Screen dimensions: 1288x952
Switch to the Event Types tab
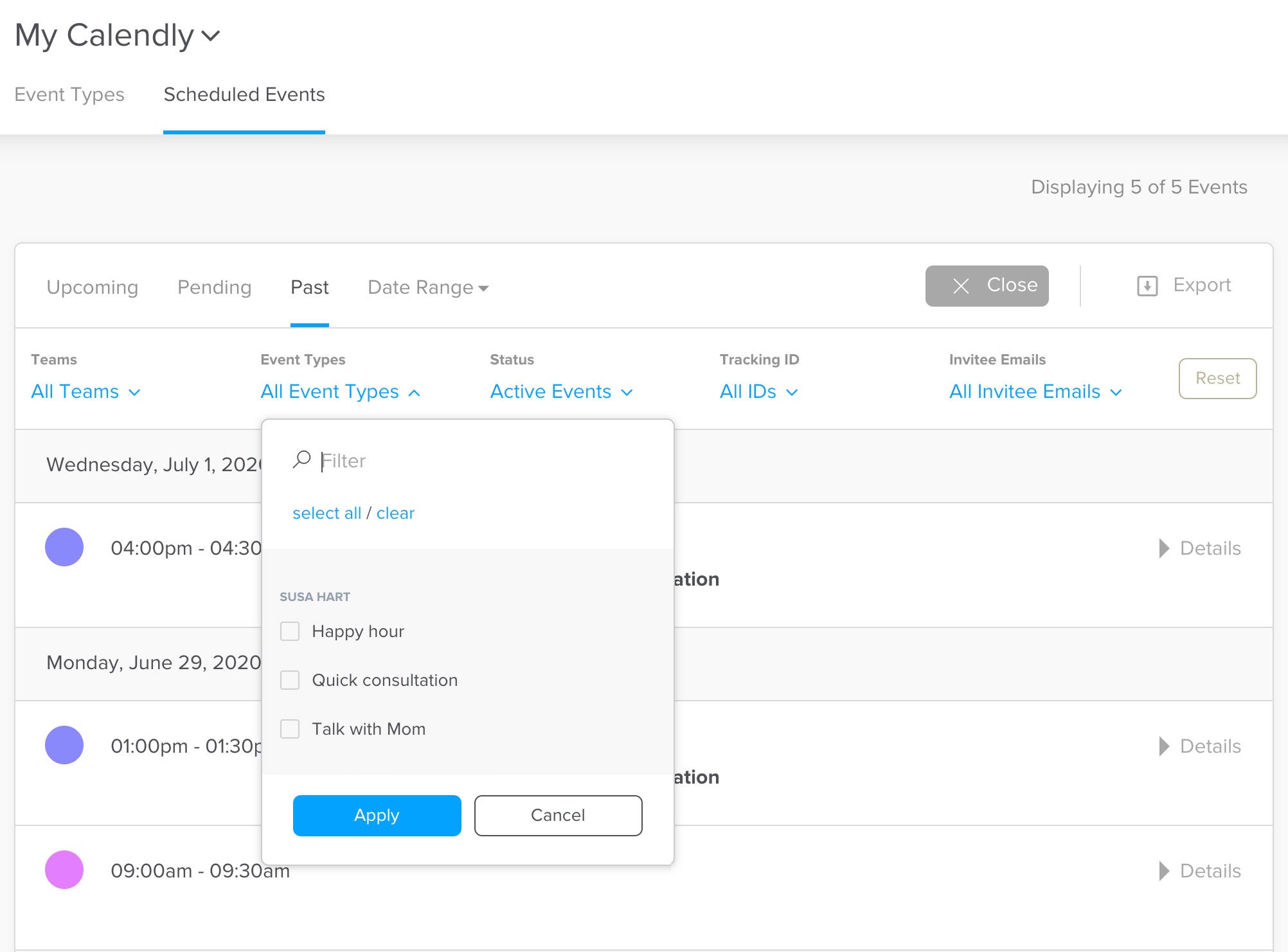pos(69,94)
